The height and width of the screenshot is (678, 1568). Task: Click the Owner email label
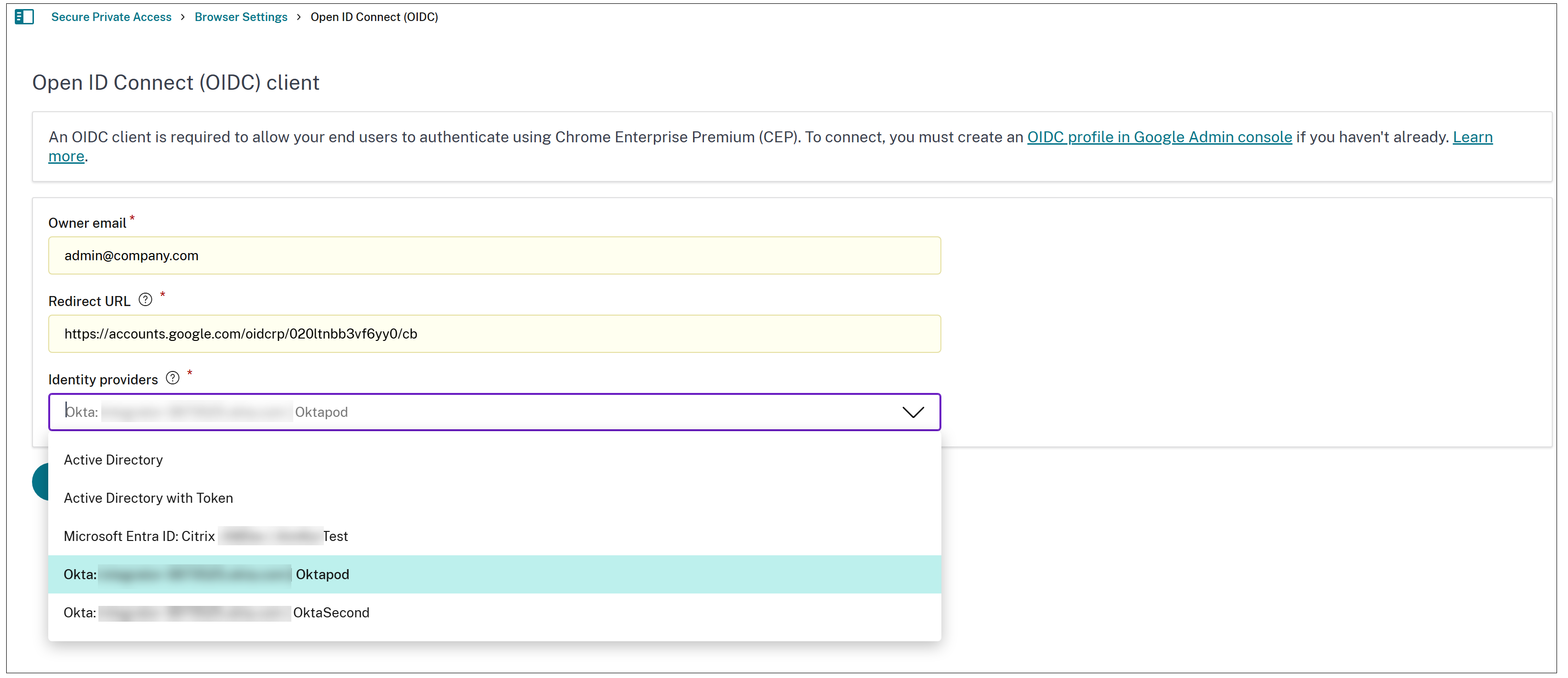(88, 223)
